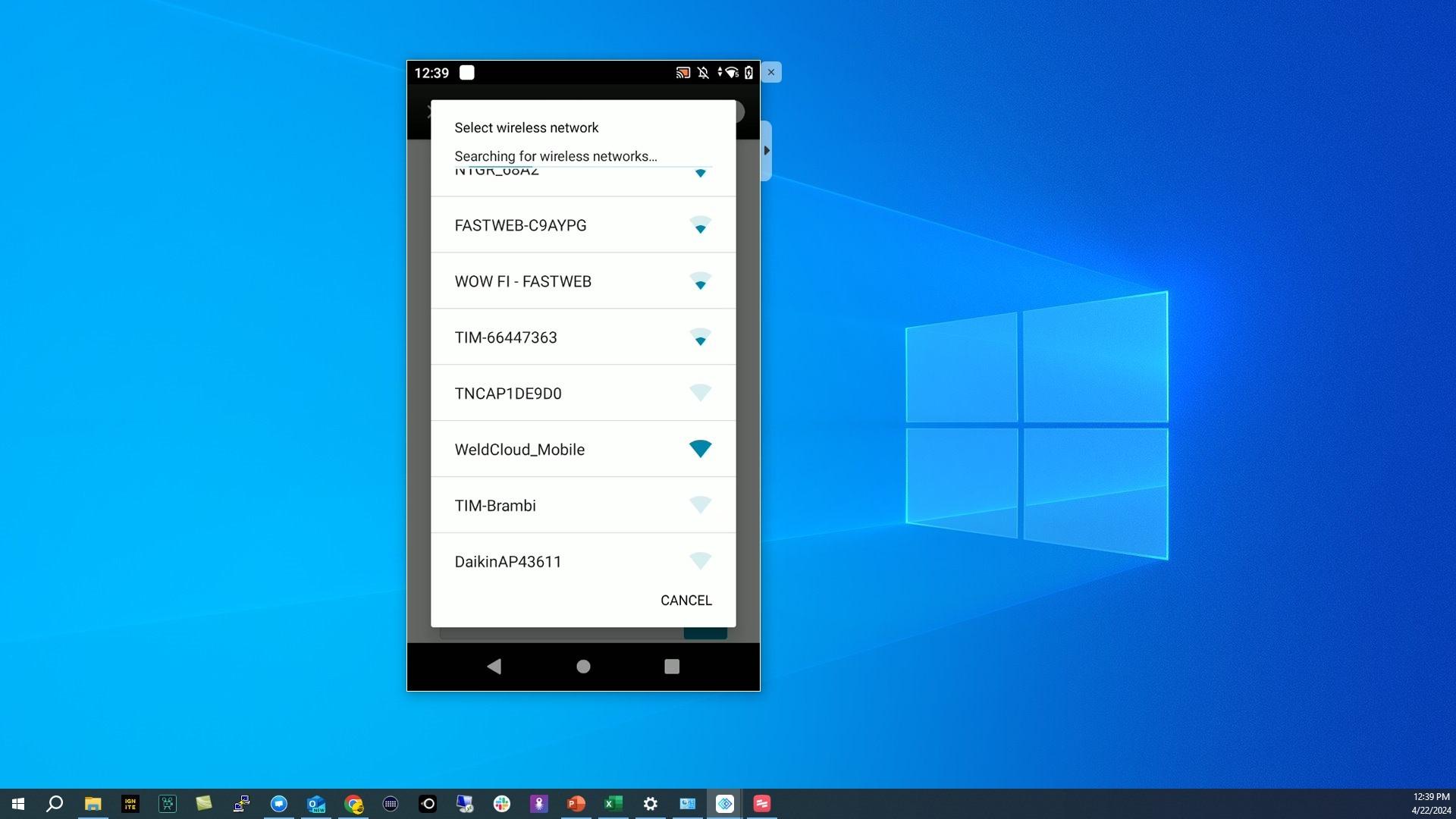Open Excel from the taskbar

click(x=613, y=804)
